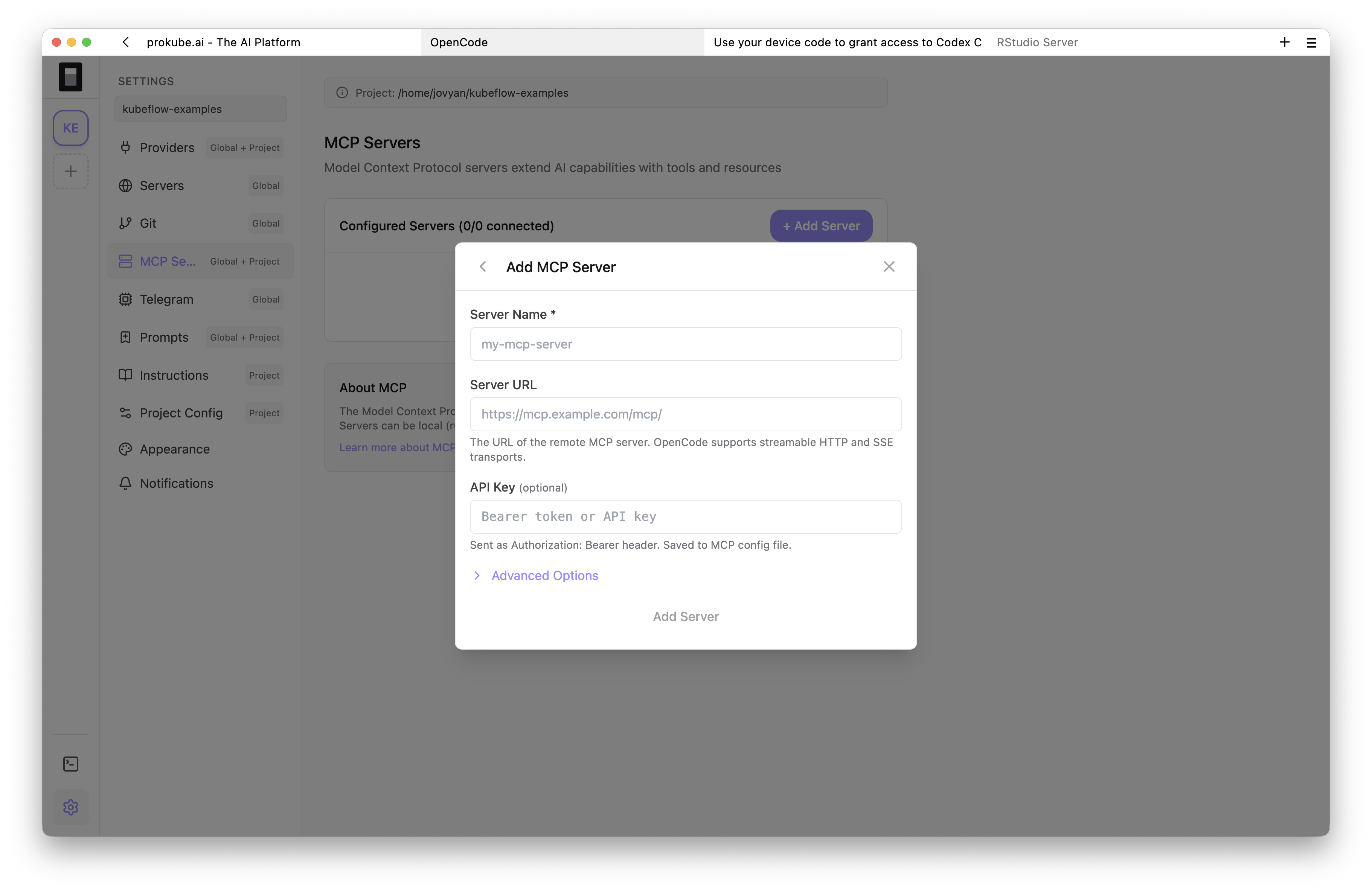Click browser back arrow in title bar
Screen dimensions: 1372x892
[x=126, y=42]
